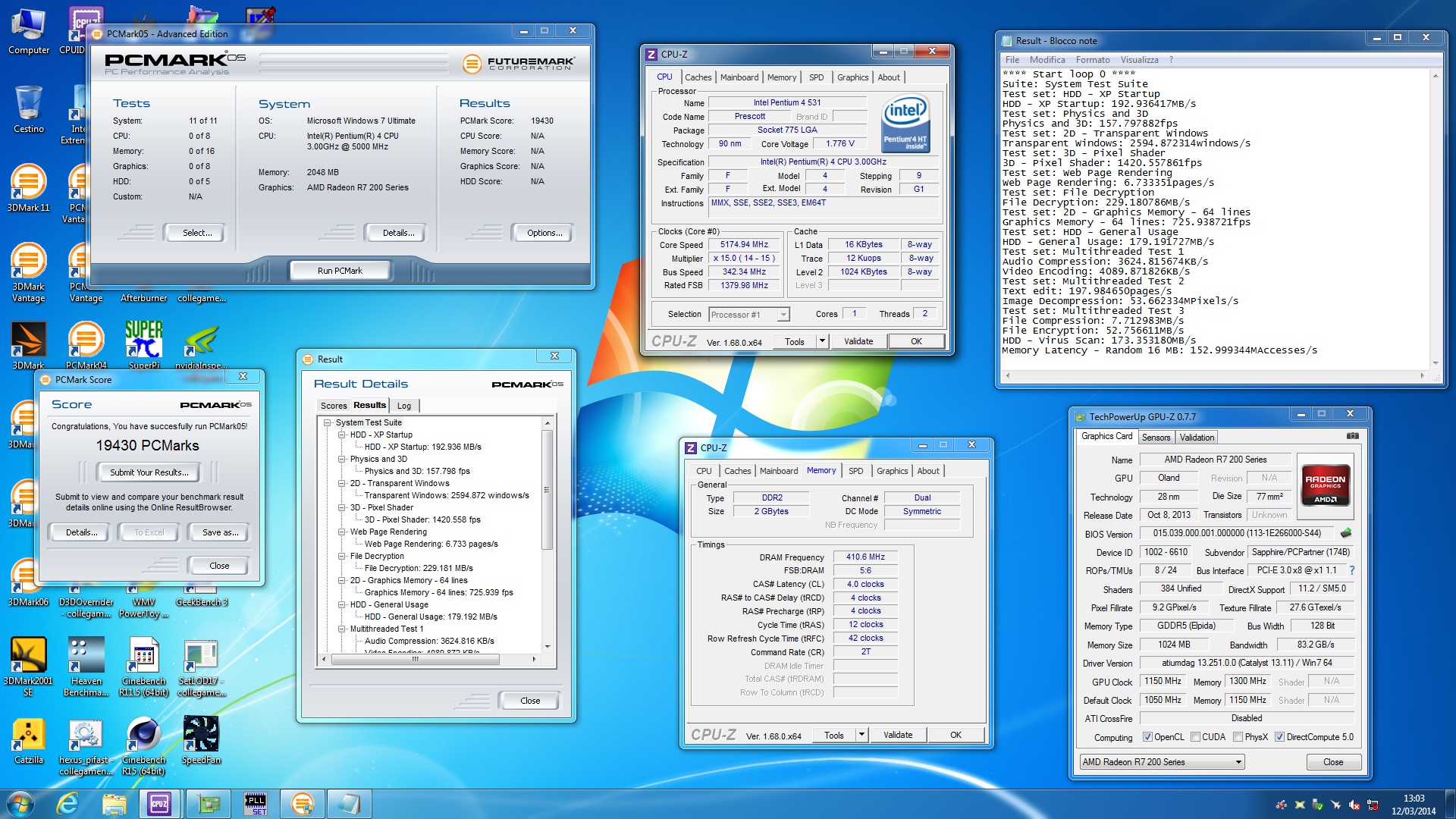This screenshot has width=1456, height=819.
Task: Open the Cinebench R11.5 (64bit) shortcut
Action: (x=143, y=667)
